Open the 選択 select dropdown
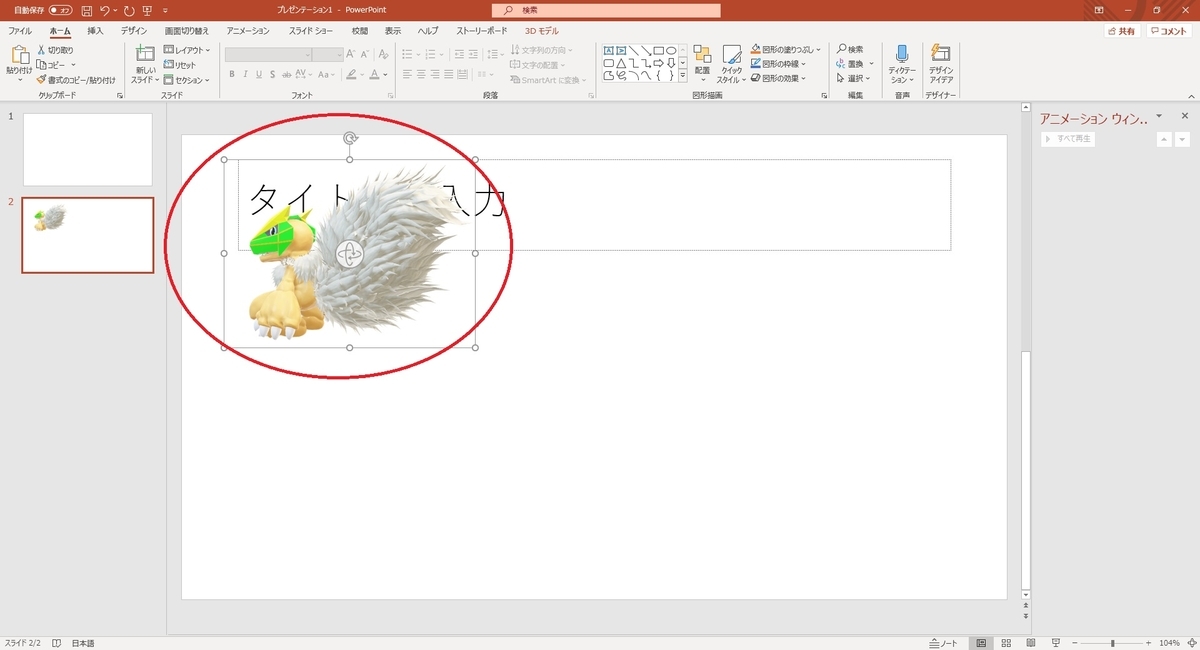The image size is (1200, 650). coord(853,77)
